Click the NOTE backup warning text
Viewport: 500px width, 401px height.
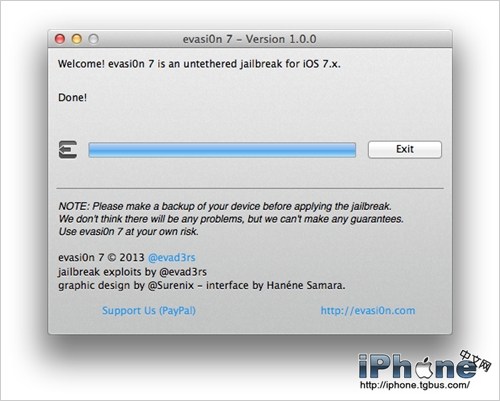[x=231, y=219]
